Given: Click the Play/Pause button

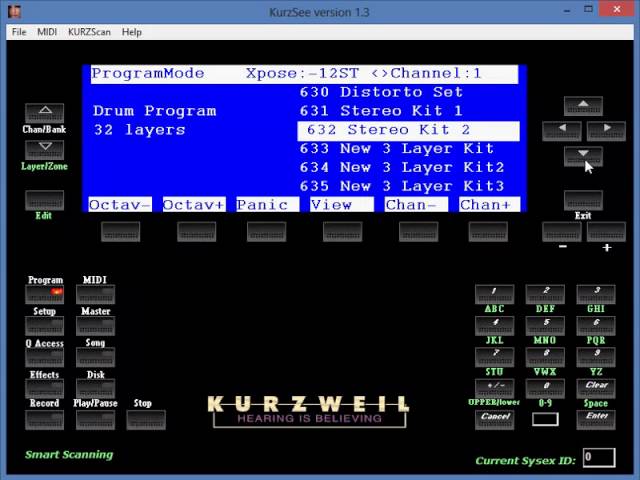Looking at the screenshot, I should click(96, 420).
